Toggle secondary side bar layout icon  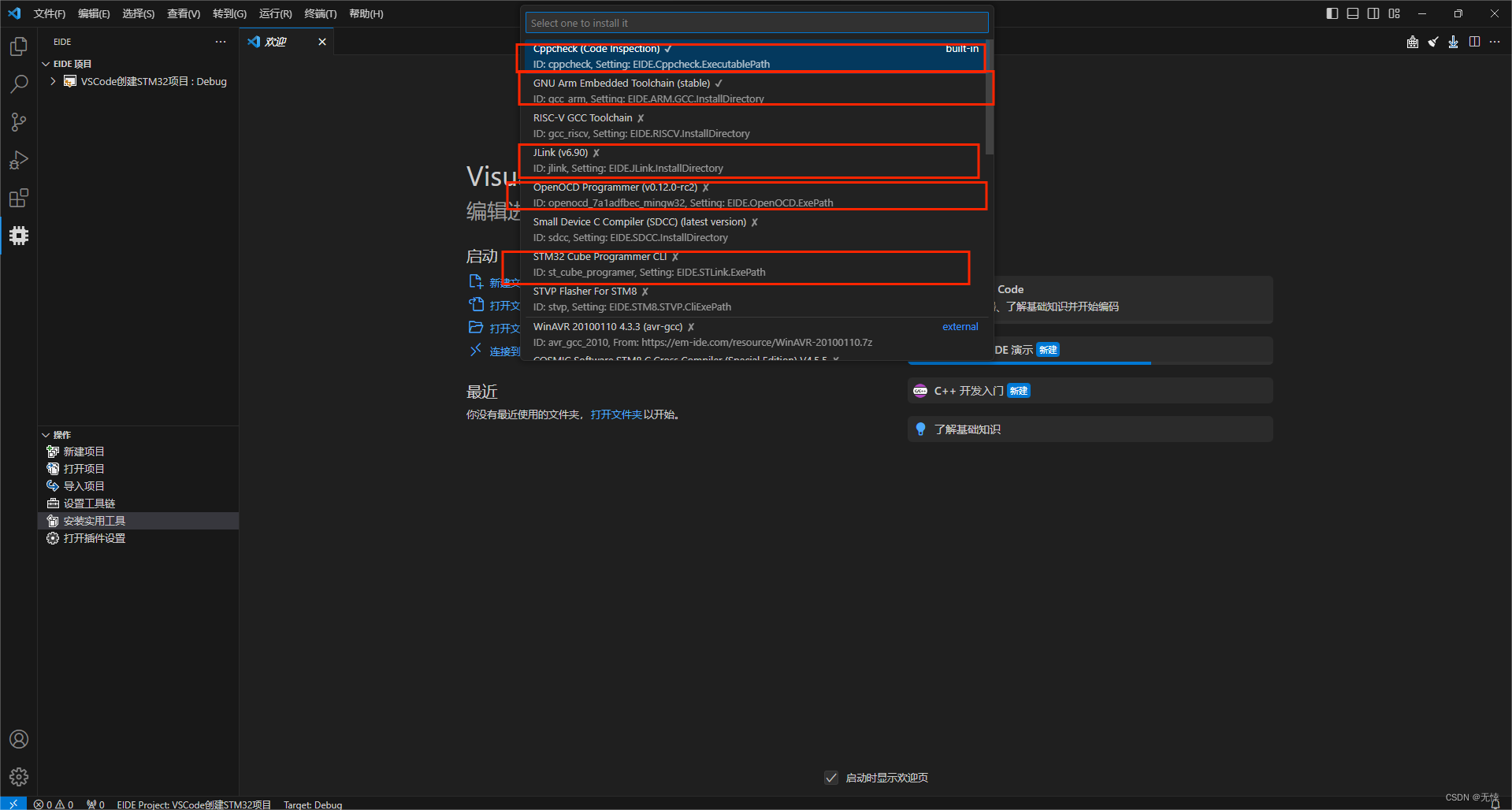click(1373, 13)
